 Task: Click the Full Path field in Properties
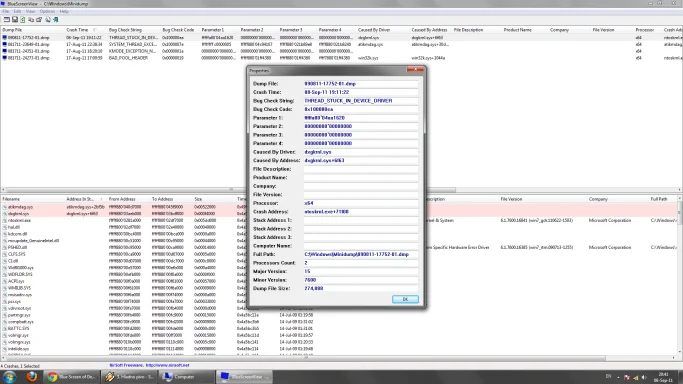pos(361,254)
